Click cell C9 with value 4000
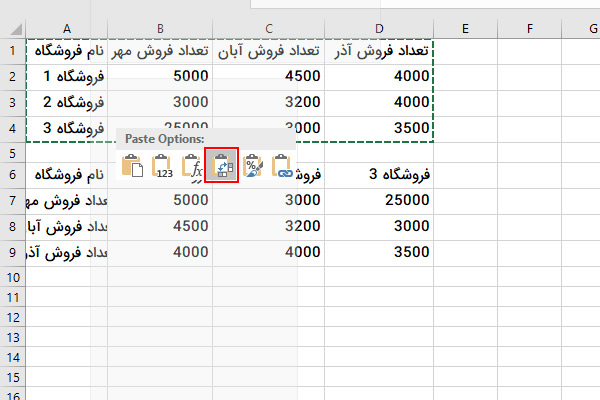Viewport: 600px width, 400px height. point(269,253)
